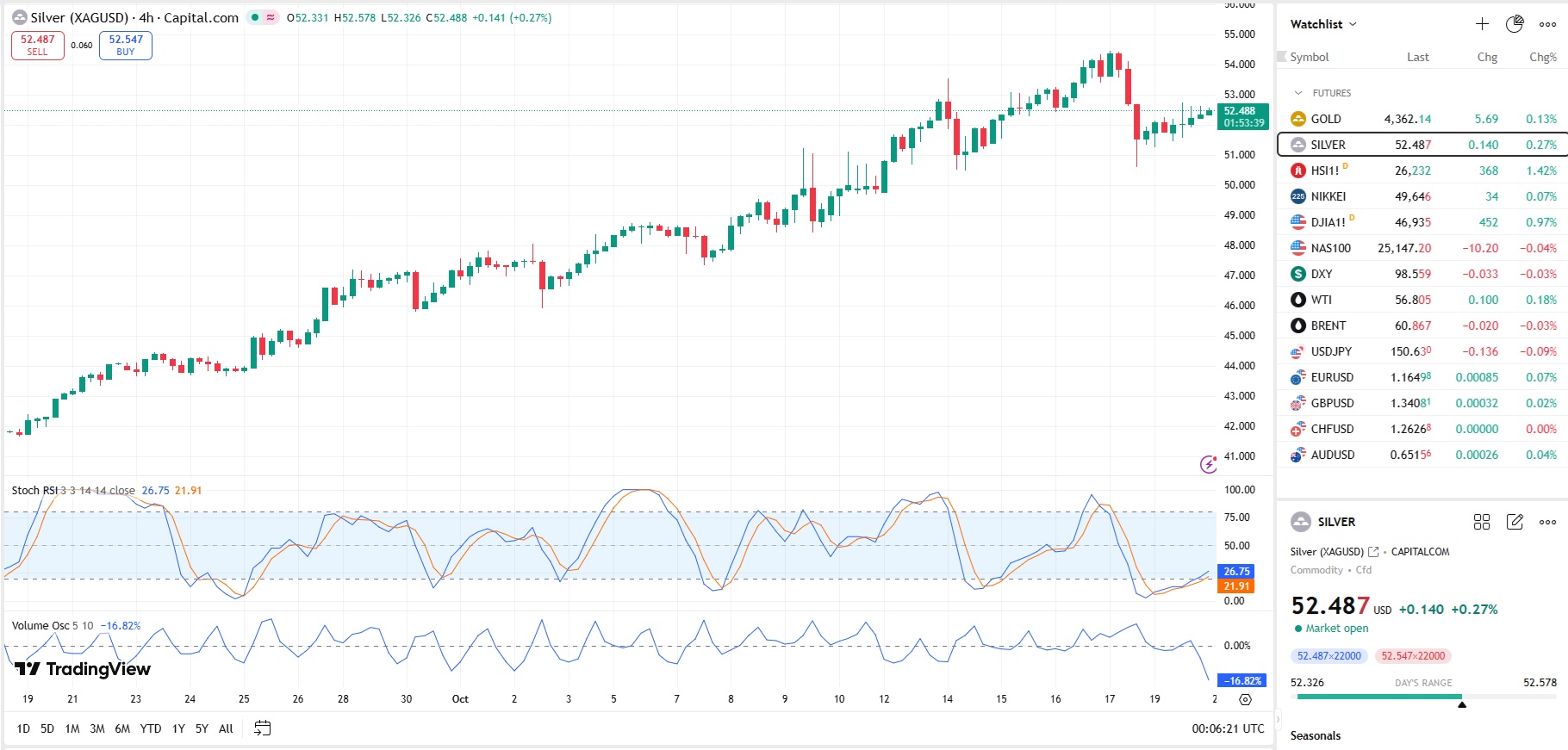Open the Silver (XAGUSD) external link
This screenshot has width=1568, height=750.
point(1373,552)
